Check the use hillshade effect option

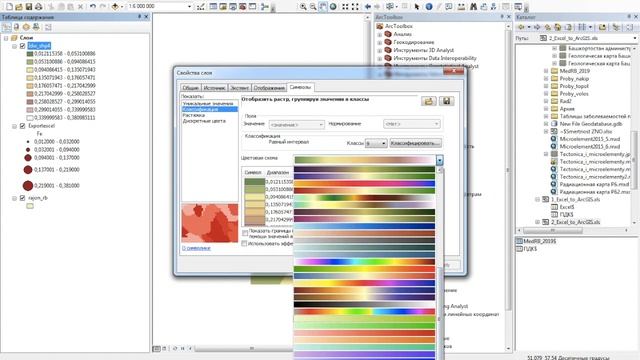244,244
